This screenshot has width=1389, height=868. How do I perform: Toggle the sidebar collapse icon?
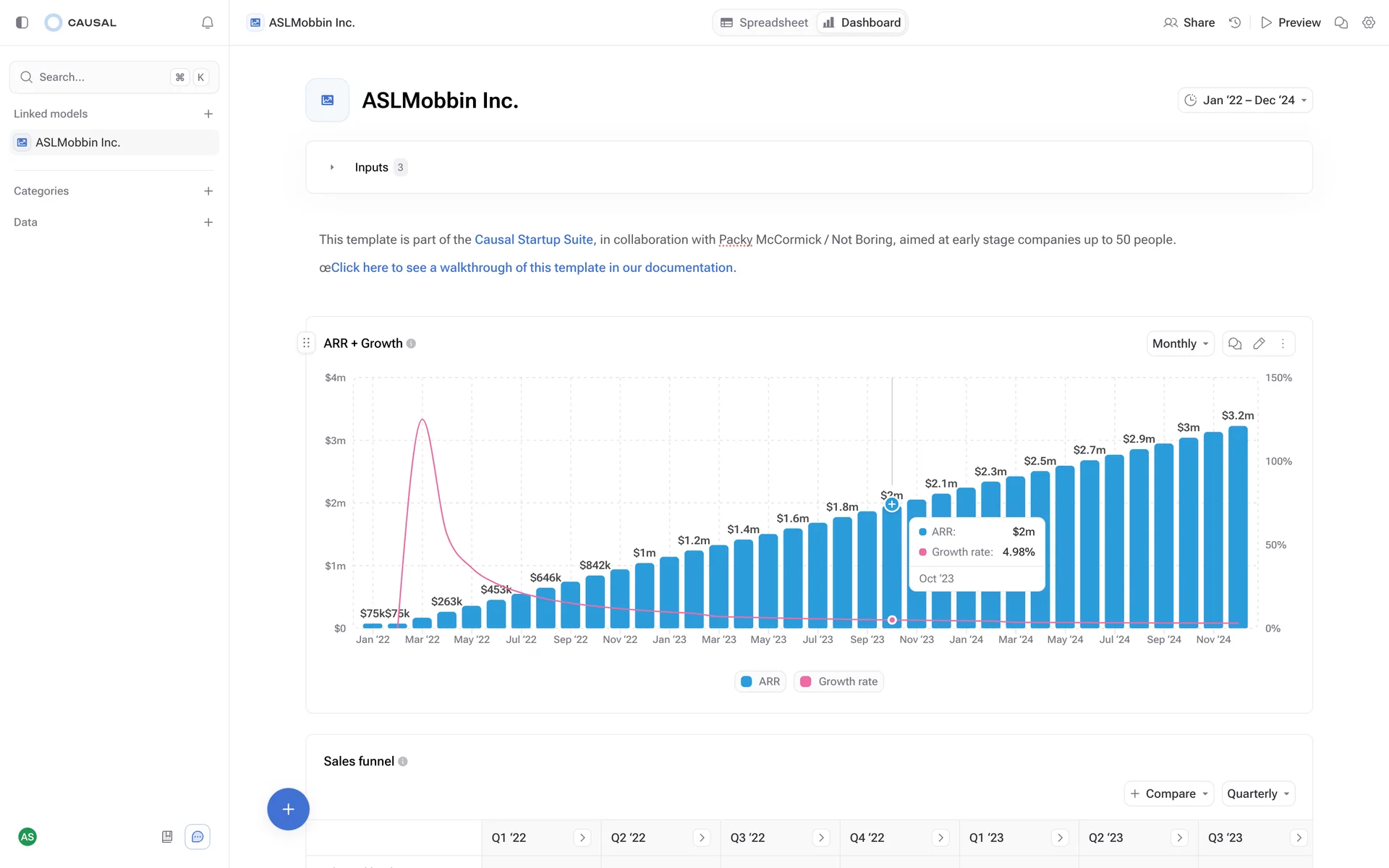[x=22, y=22]
